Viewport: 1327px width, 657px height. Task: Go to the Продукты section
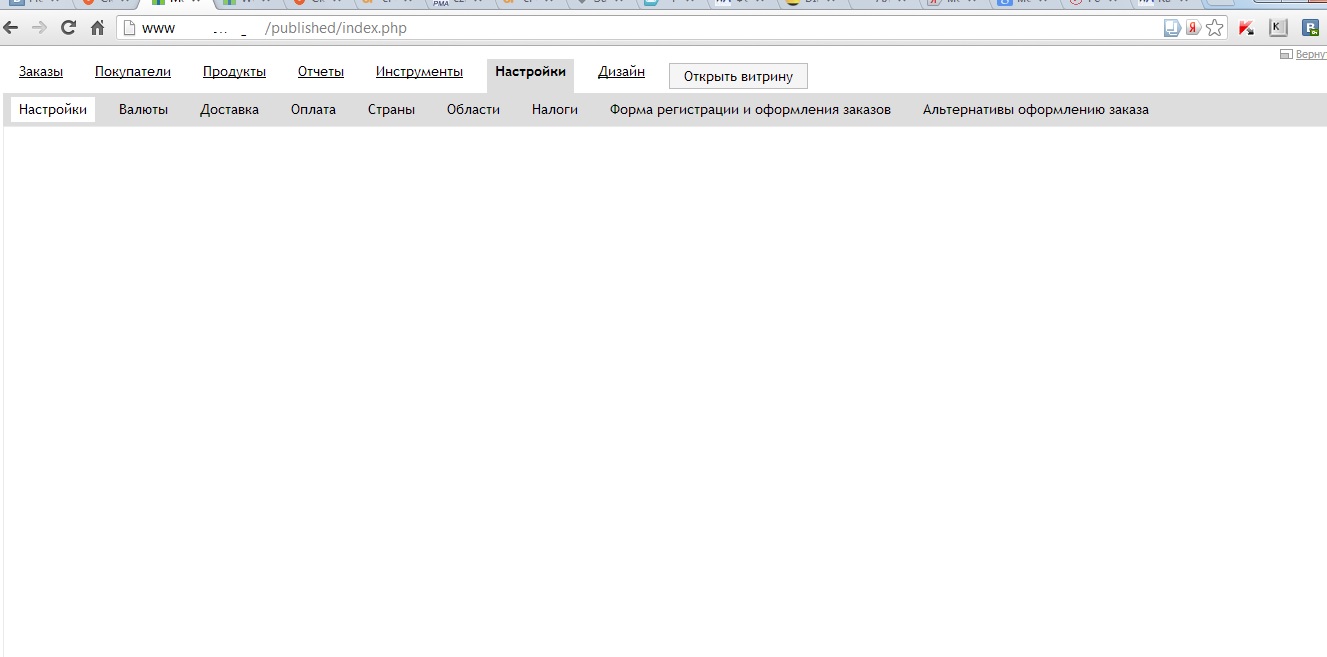coord(234,72)
